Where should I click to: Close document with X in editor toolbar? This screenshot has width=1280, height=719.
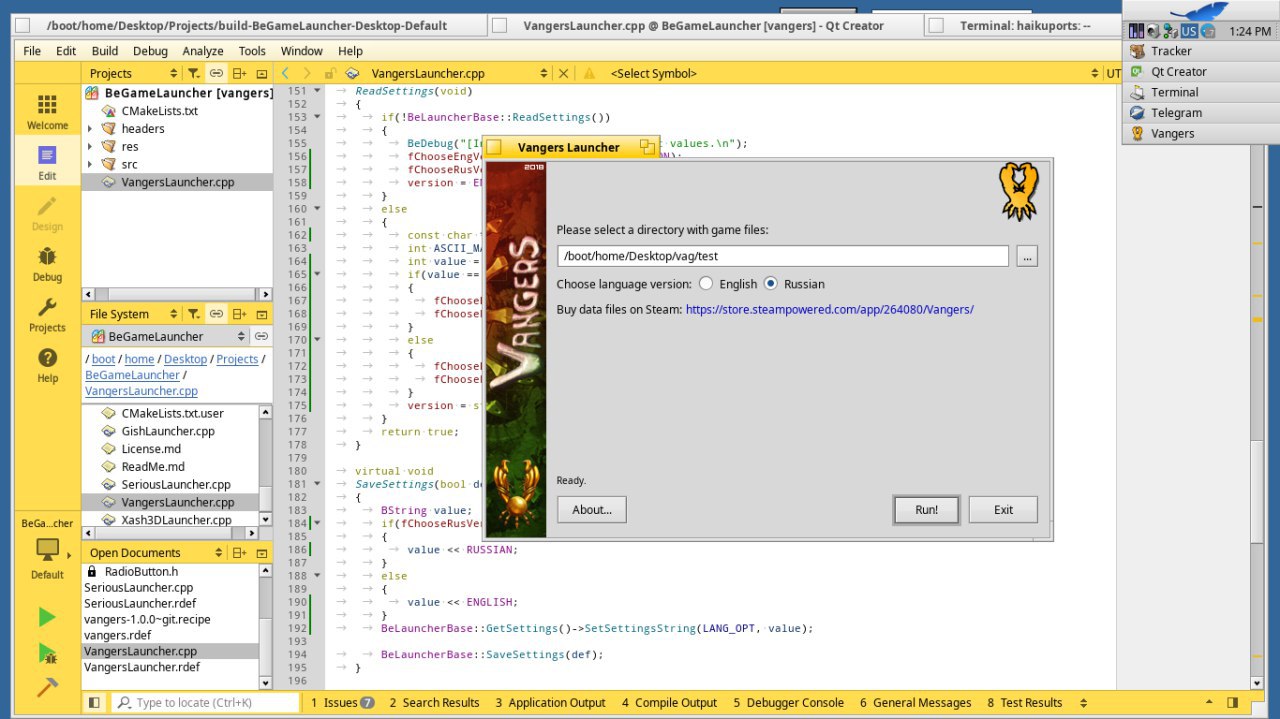tap(563, 73)
